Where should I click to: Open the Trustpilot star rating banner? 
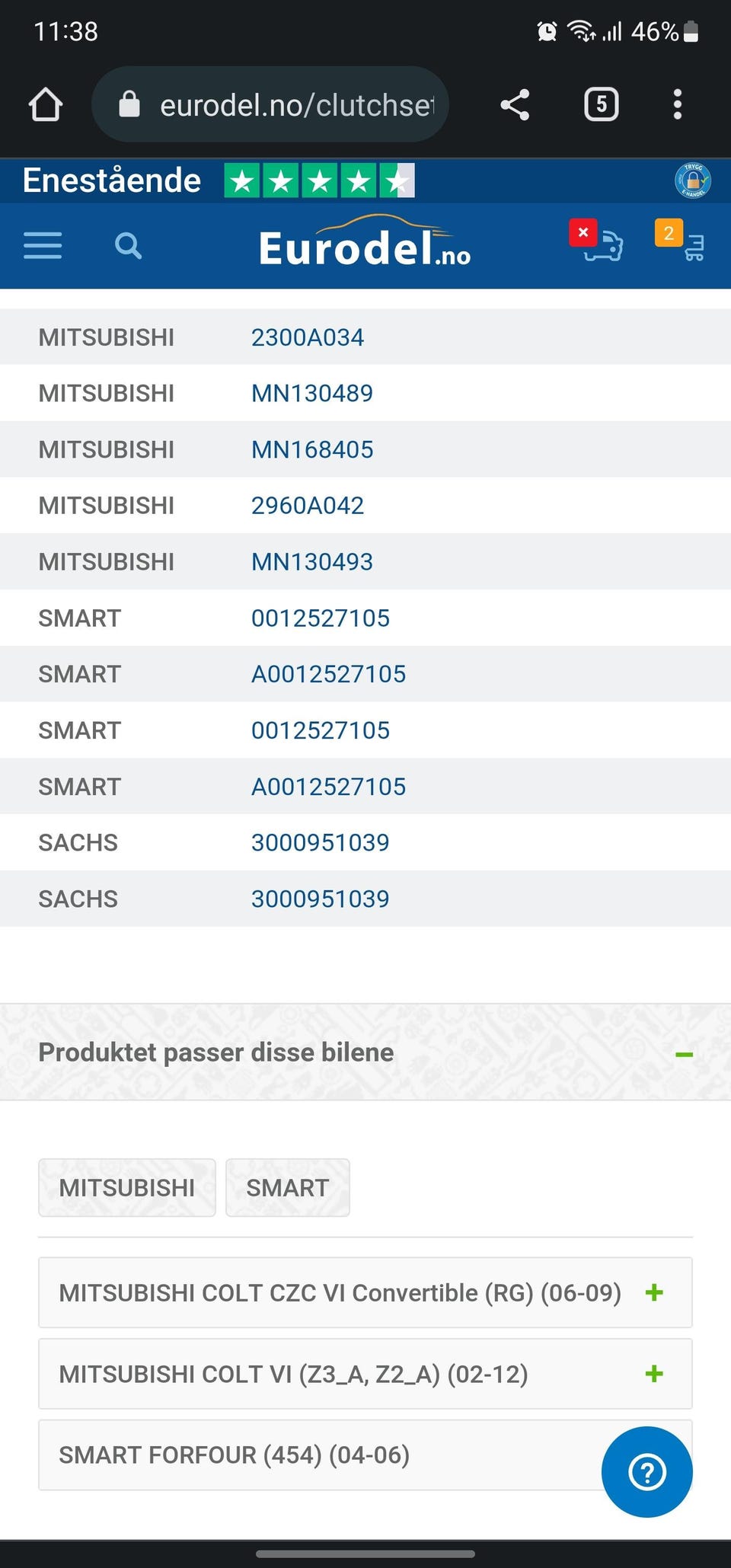coord(219,180)
